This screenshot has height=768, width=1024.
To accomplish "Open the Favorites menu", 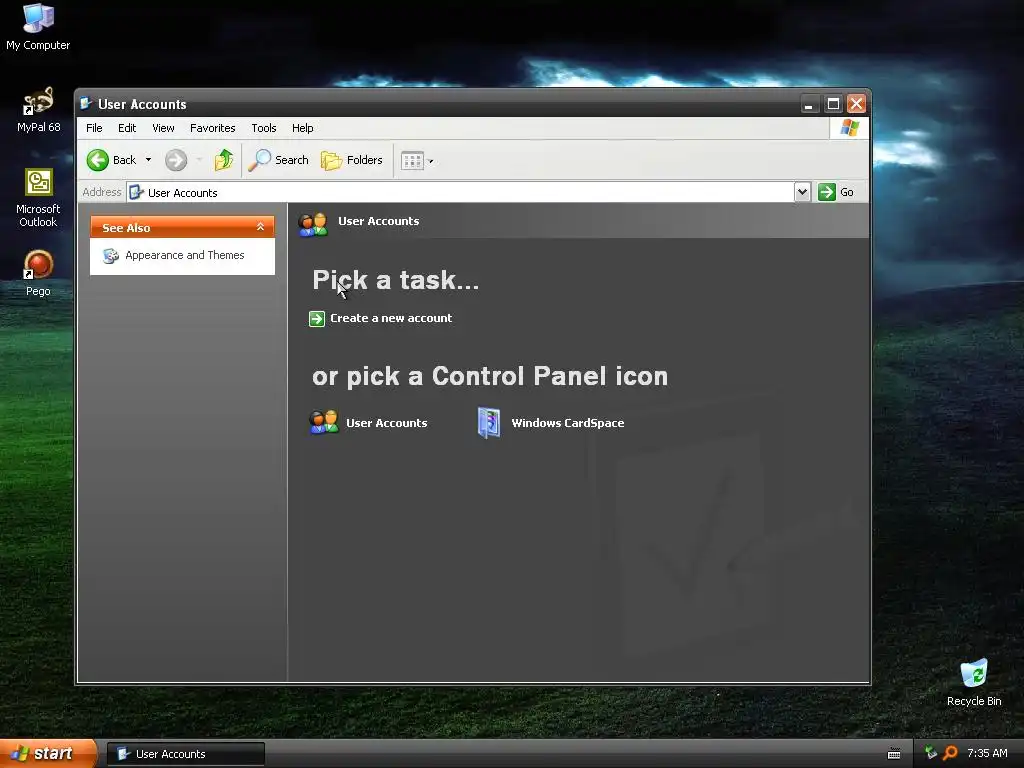I will point(212,128).
